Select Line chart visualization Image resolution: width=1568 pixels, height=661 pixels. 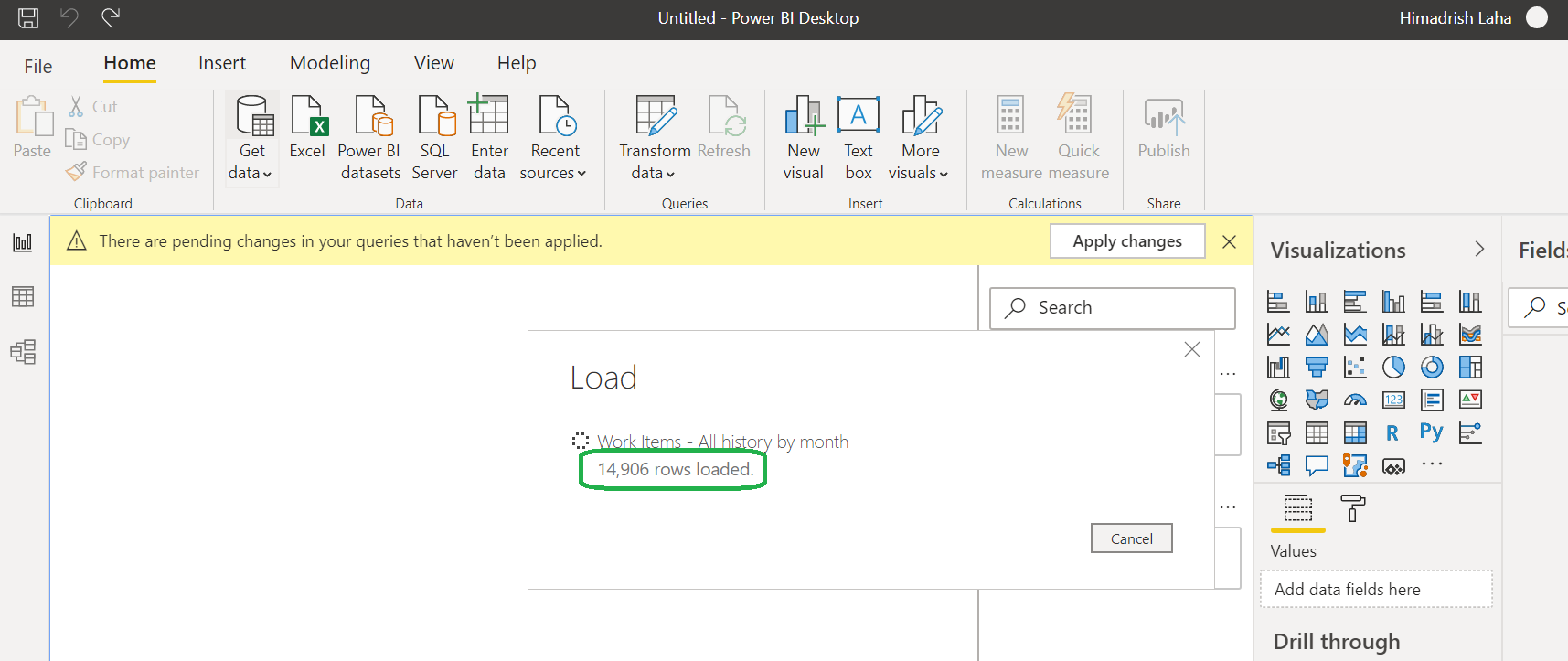tap(1278, 335)
